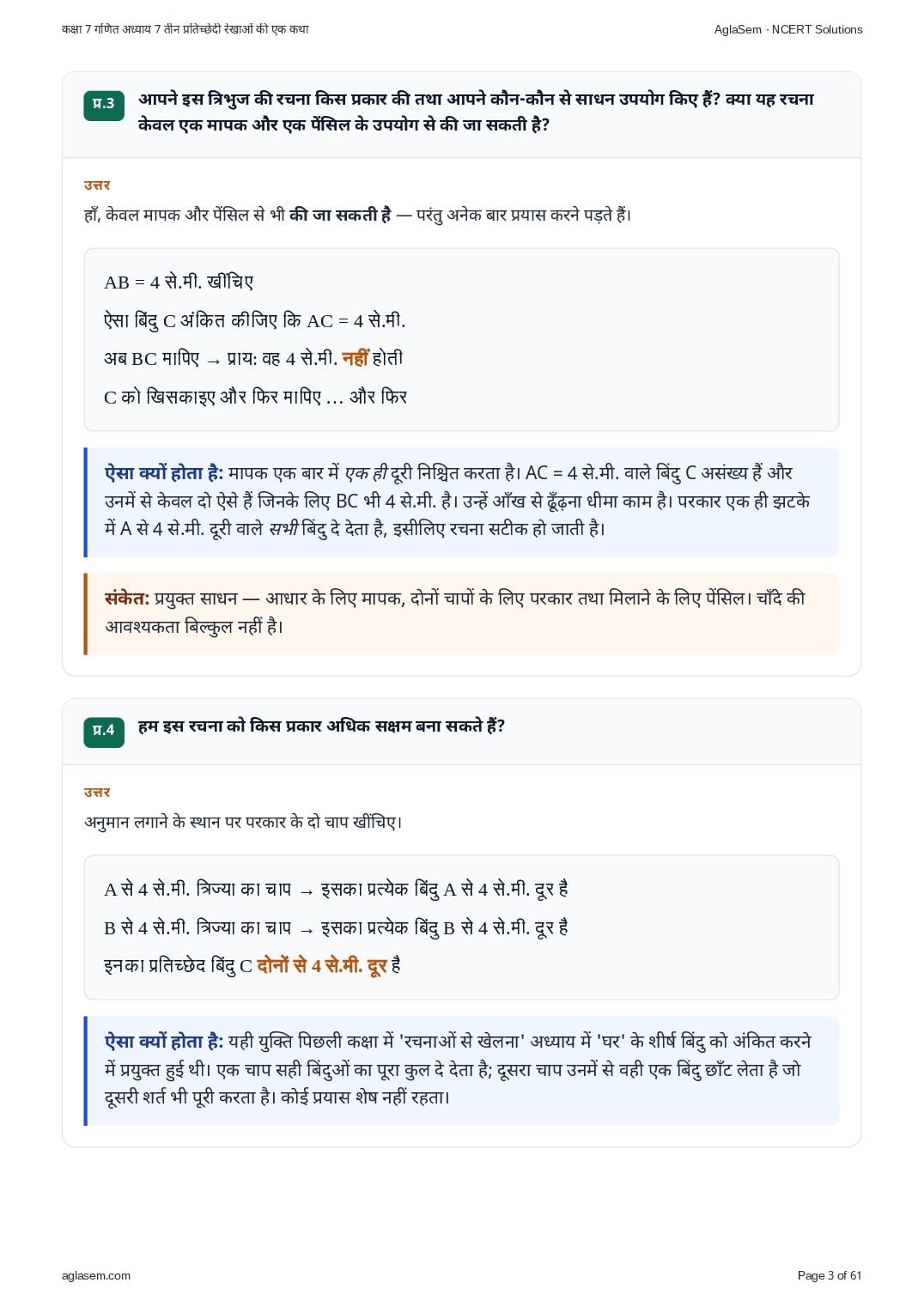The width and height of the screenshot is (924, 1307).
Task: Click the प्र.3 question heading text
Action: pos(476,112)
